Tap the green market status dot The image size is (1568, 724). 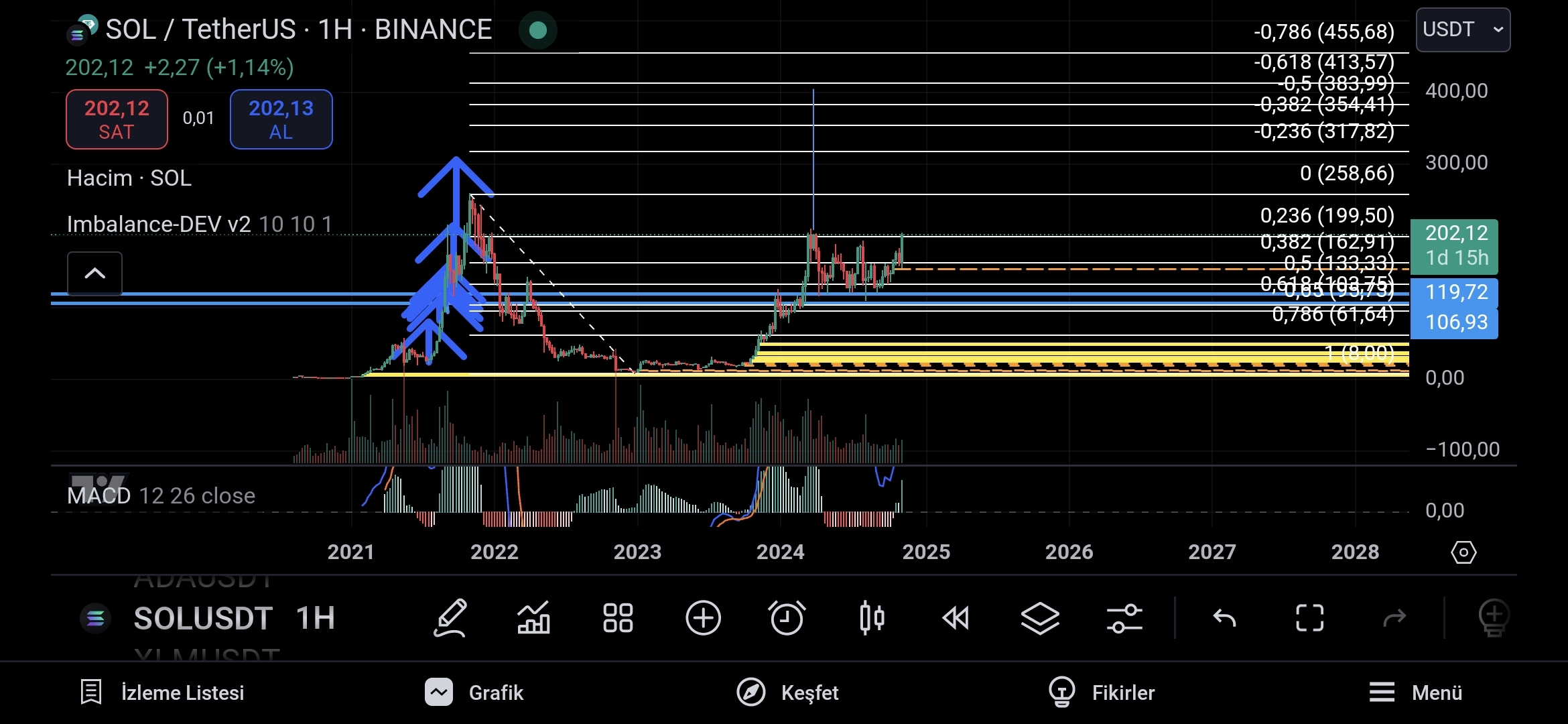pos(538,30)
